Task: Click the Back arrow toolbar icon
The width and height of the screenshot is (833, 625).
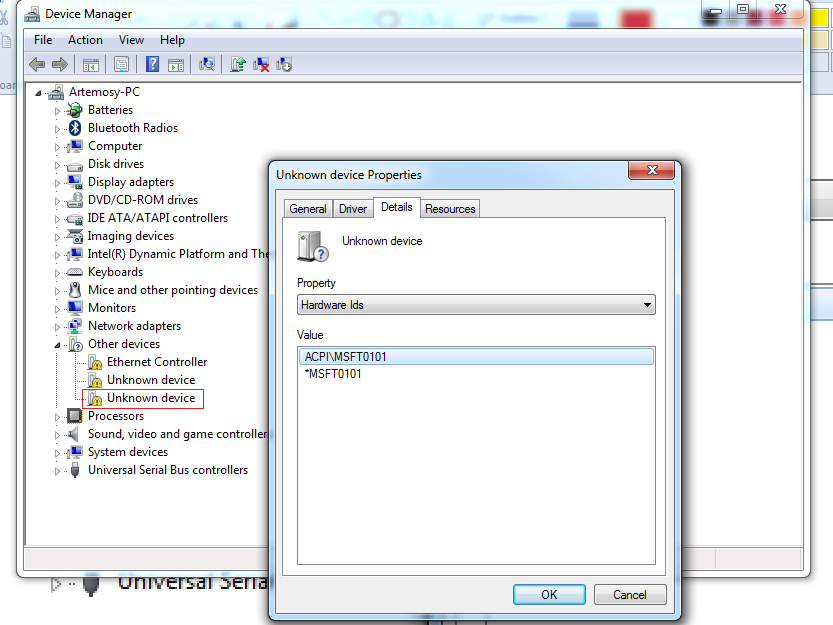Action: (x=37, y=65)
